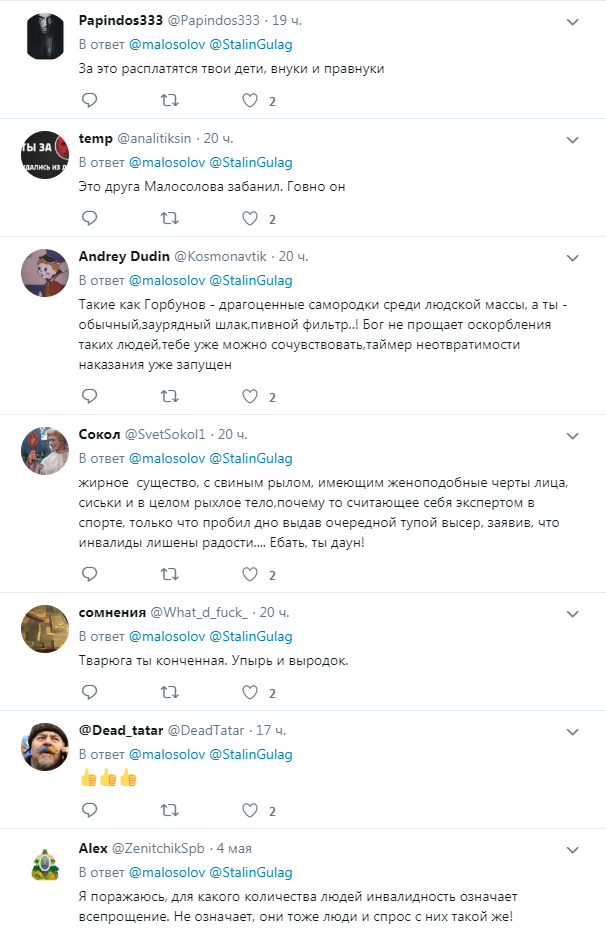Image resolution: width=606 pixels, height=939 pixels.
Task: Like the tweet from Papindos333
Action: [x=251, y=100]
